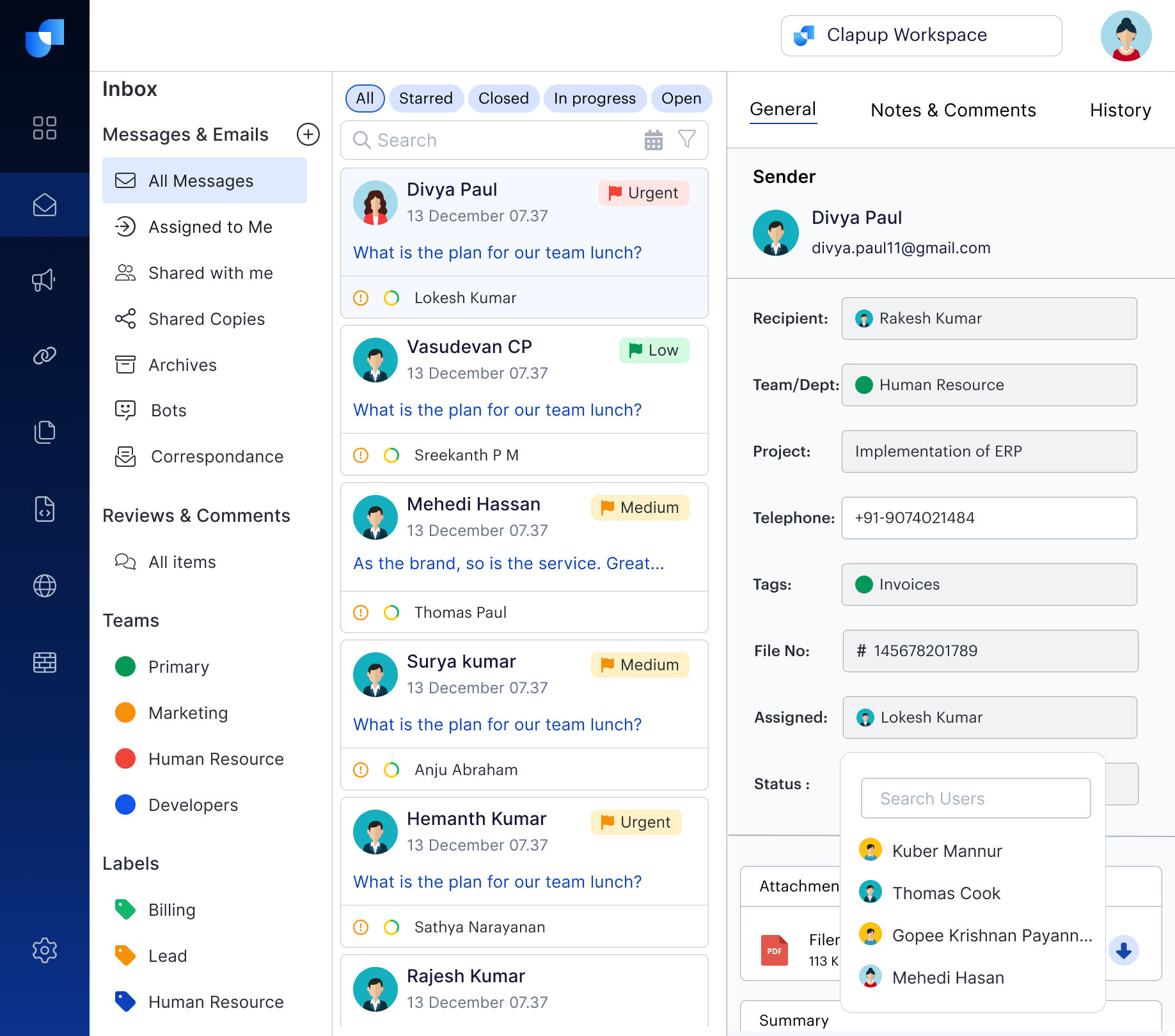This screenshot has height=1036, width=1175.
Task: Toggle the Urgent flag on Divya Paul's message
Action: click(x=643, y=192)
